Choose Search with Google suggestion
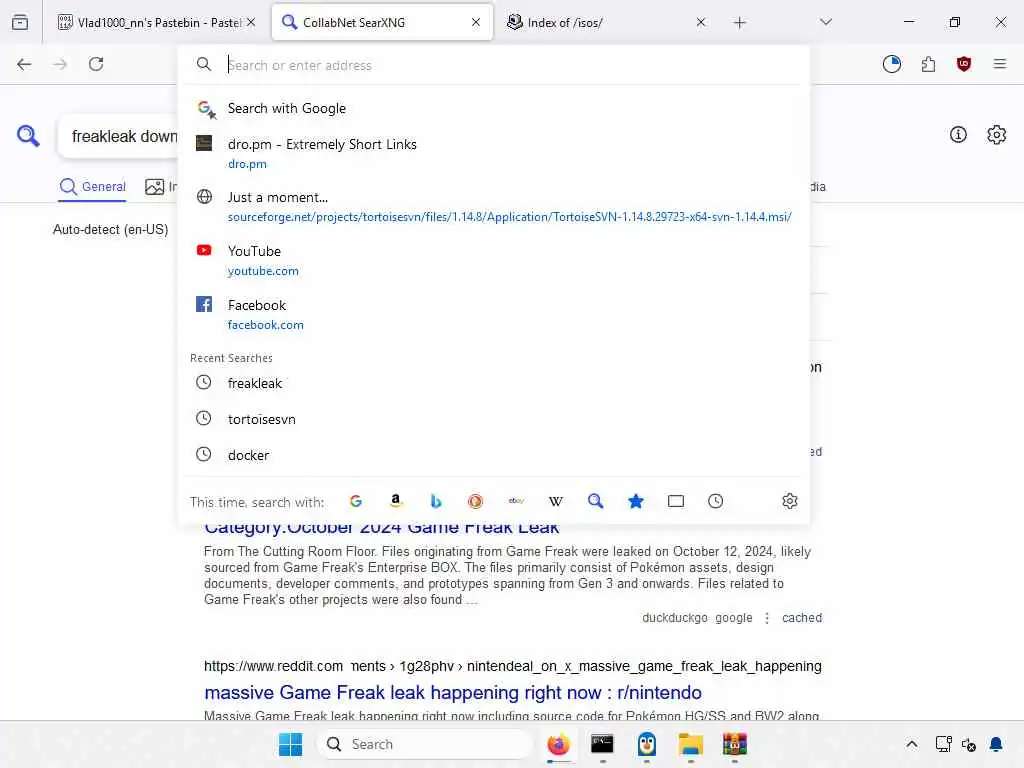The width and height of the screenshot is (1024, 768). point(494,108)
